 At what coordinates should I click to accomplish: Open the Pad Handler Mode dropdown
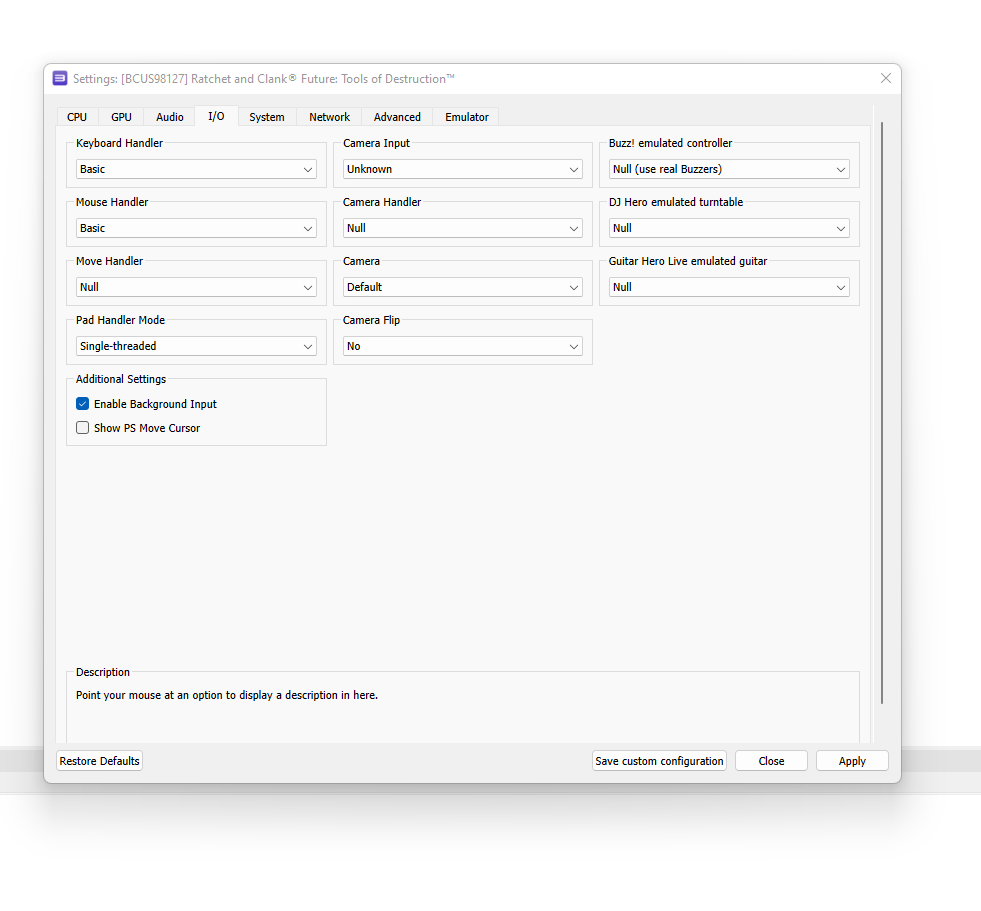[195, 346]
